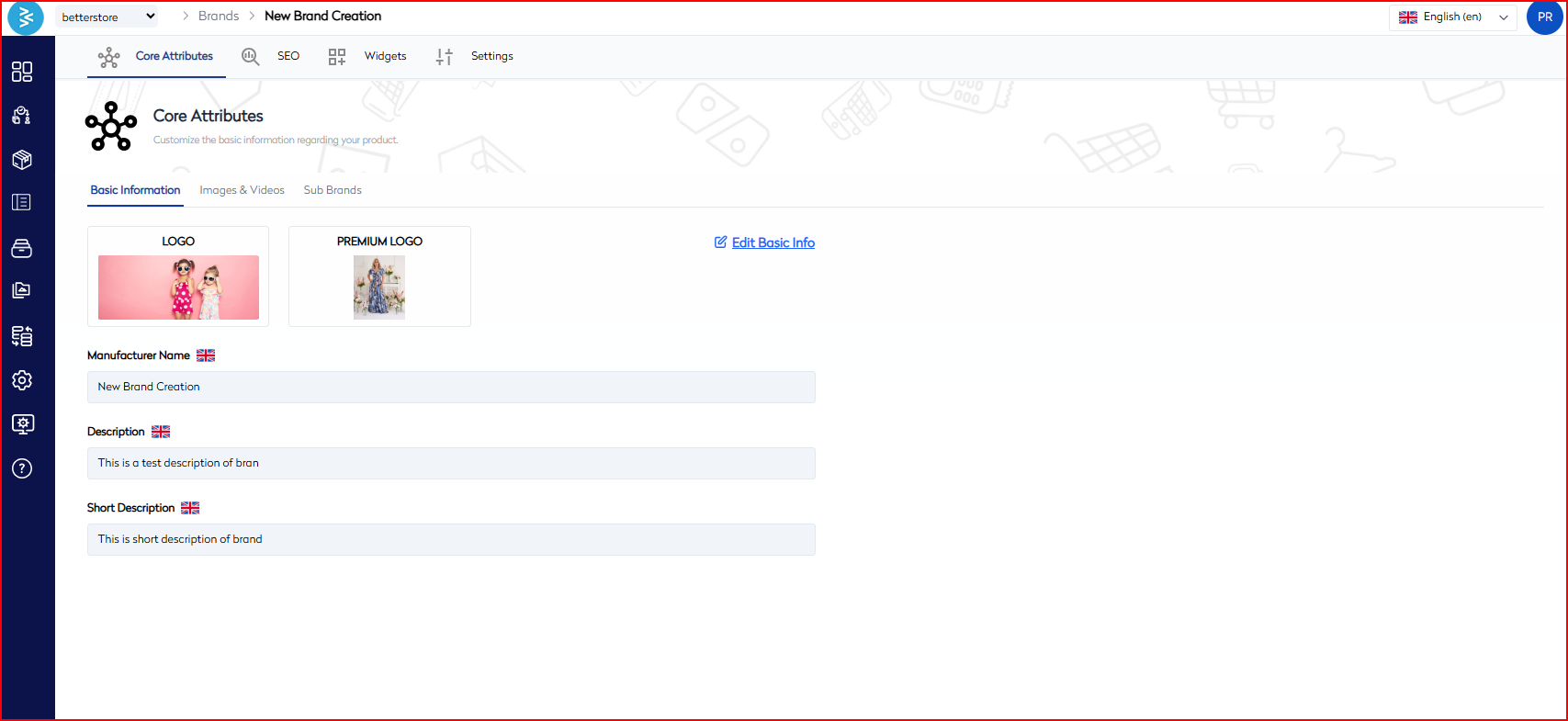Click the Manufacturer Name input field
This screenshot has width=1568, height=721.
(451, 387)
